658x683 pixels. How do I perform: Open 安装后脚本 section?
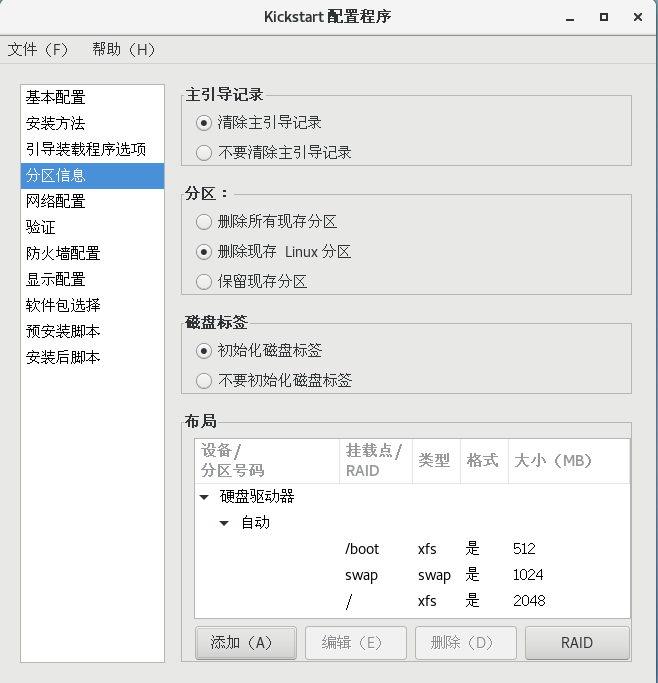(92, 358)
